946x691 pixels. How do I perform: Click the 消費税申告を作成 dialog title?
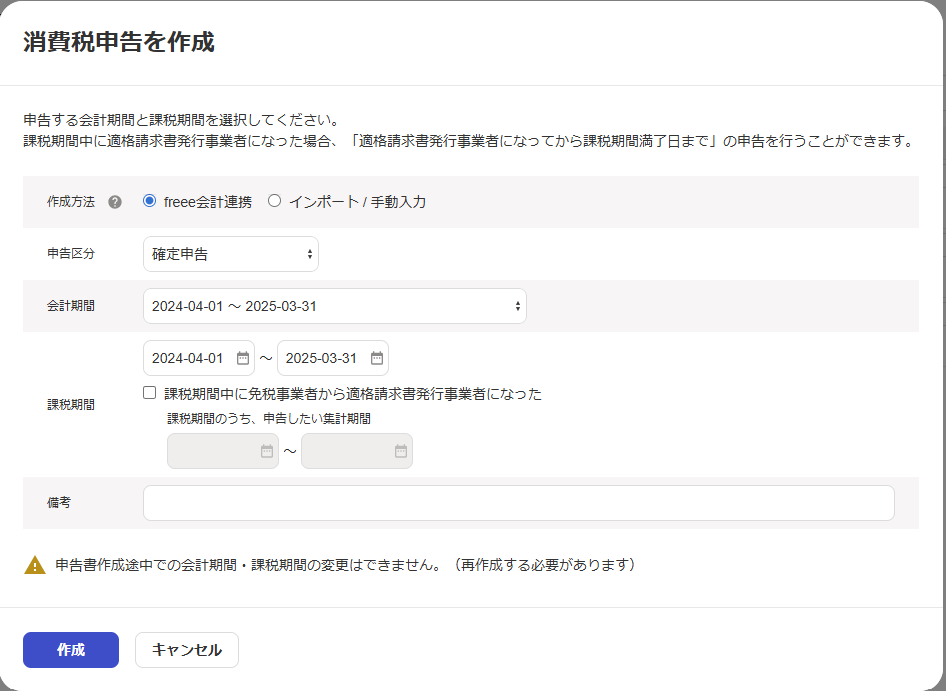click(x=119, y=42)
